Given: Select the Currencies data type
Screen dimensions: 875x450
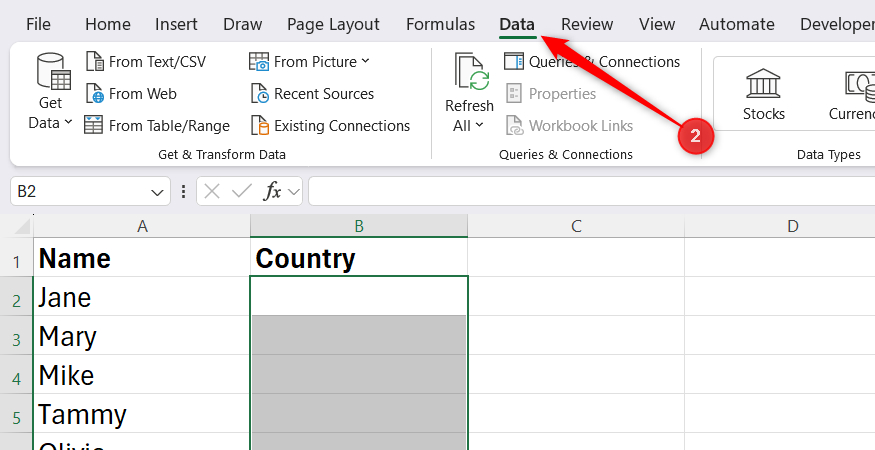Looking at the screenshot, I should (852, 94).
